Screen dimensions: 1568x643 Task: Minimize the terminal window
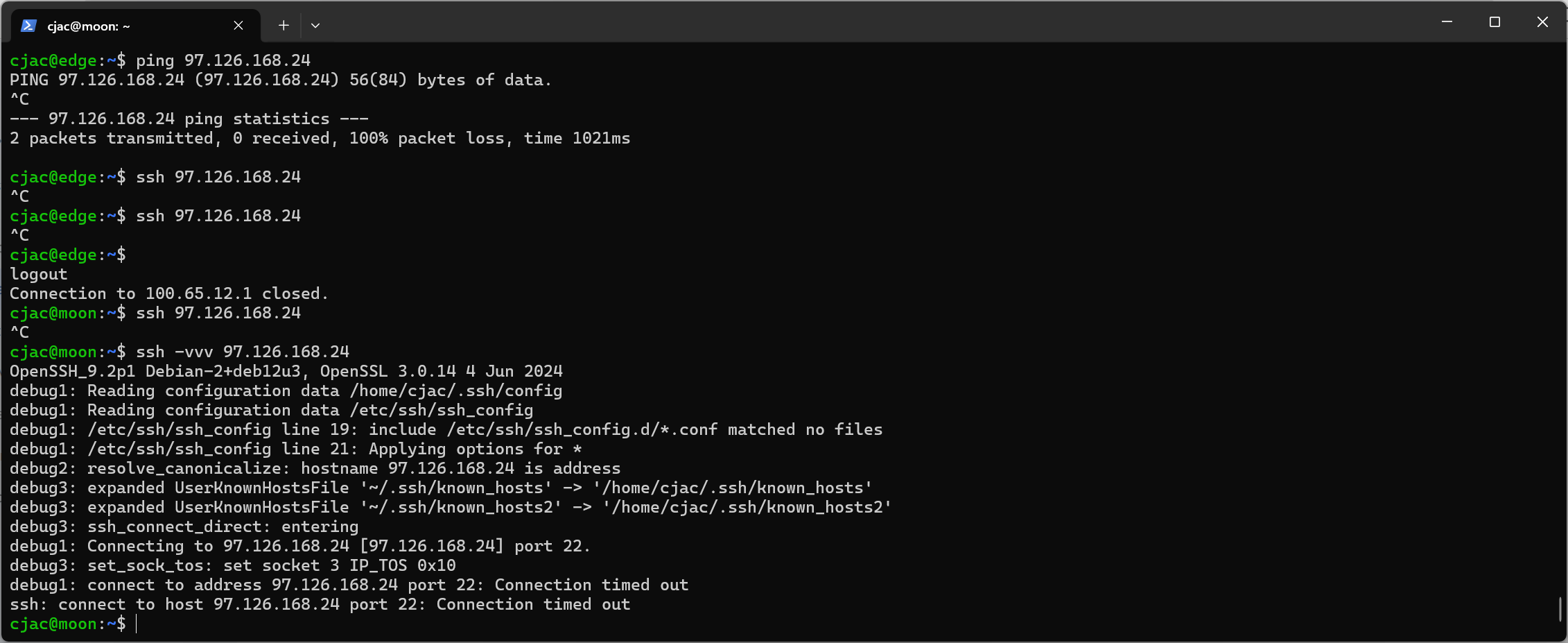point(1447,22)
